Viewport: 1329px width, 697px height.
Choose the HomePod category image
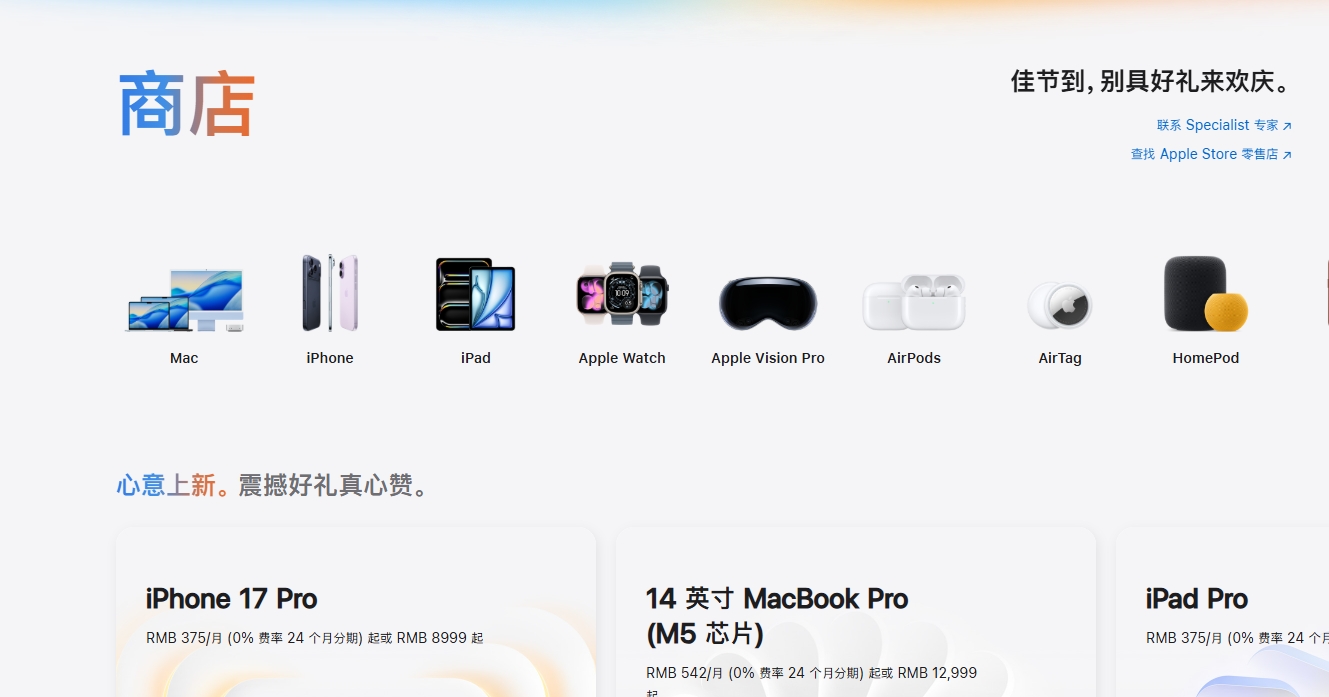[1206, 294]
